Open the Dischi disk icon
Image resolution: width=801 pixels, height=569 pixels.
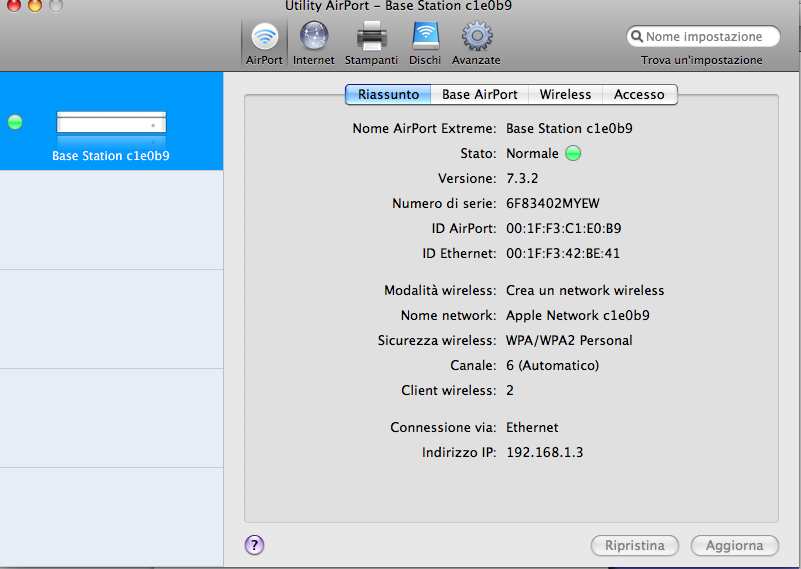coord(425,36)
